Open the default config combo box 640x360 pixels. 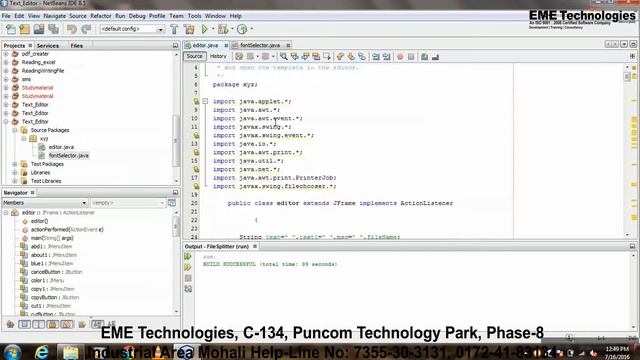[132, 29]
